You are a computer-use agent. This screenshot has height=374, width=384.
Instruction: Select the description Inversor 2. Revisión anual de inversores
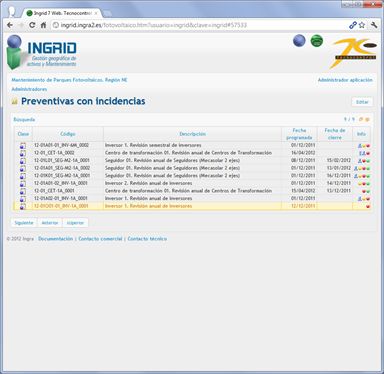(148, 183)
